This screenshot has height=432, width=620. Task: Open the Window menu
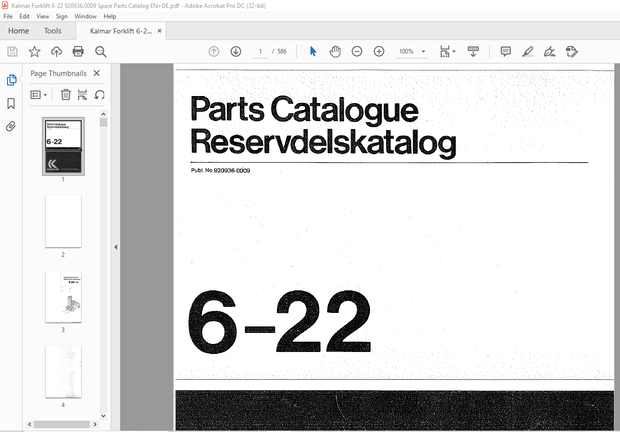pyautogui.click(x=85, y=16)
